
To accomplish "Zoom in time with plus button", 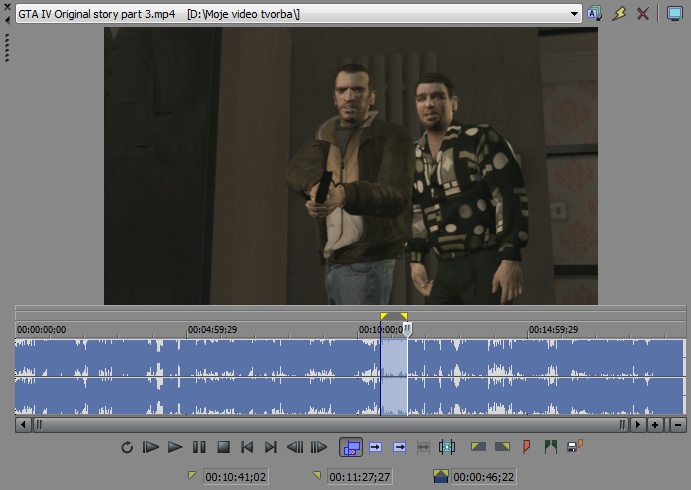I will (655, 425).
